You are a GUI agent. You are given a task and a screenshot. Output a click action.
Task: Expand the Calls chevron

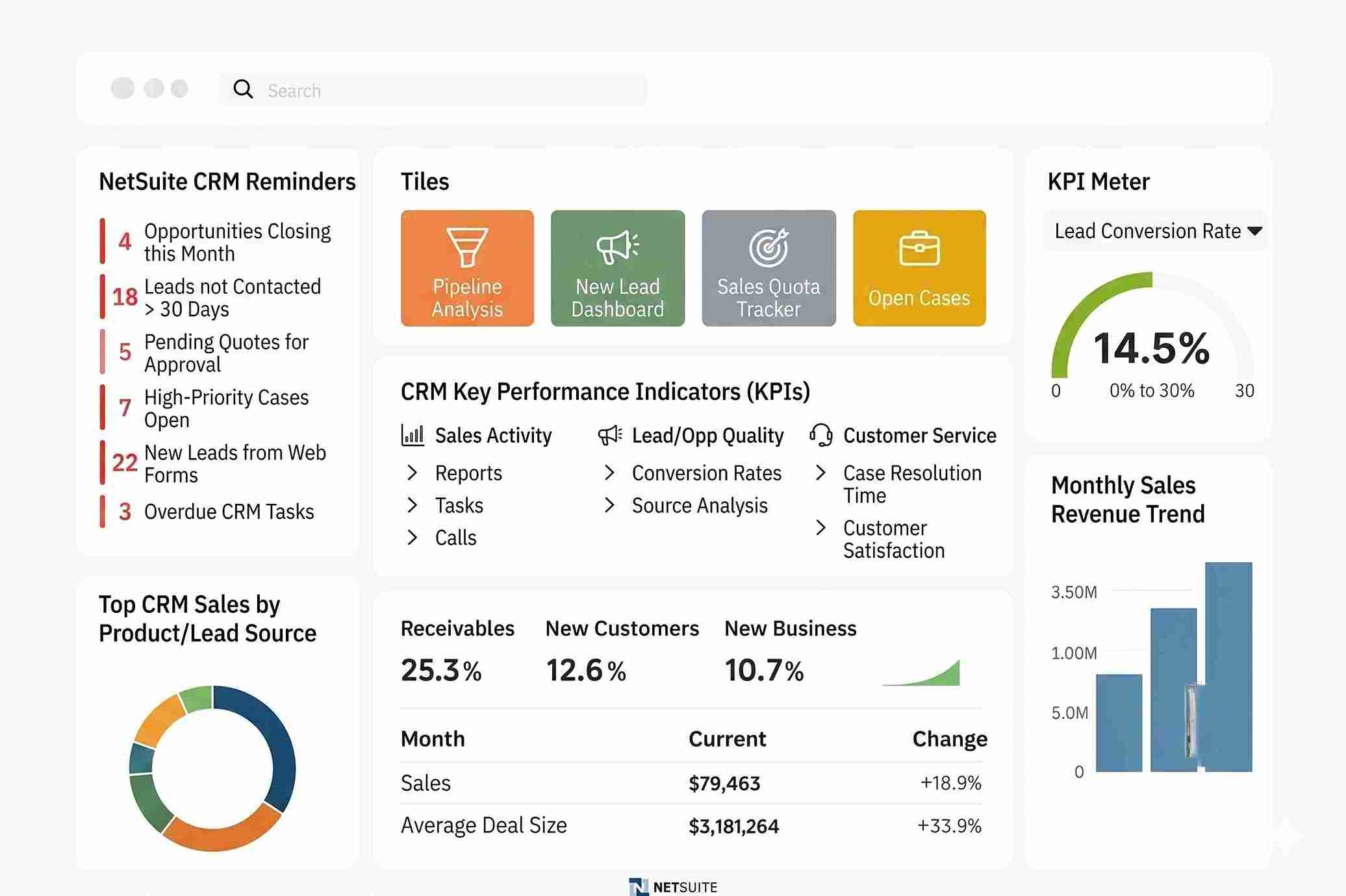tap(412, 537)
